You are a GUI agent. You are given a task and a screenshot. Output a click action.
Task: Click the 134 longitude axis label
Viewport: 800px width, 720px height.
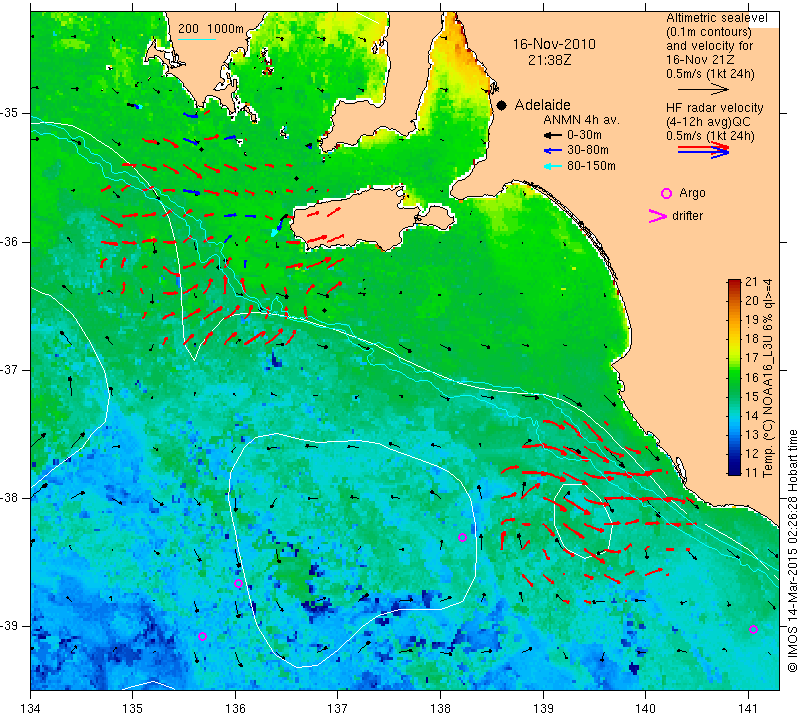[x=31, y=708]
